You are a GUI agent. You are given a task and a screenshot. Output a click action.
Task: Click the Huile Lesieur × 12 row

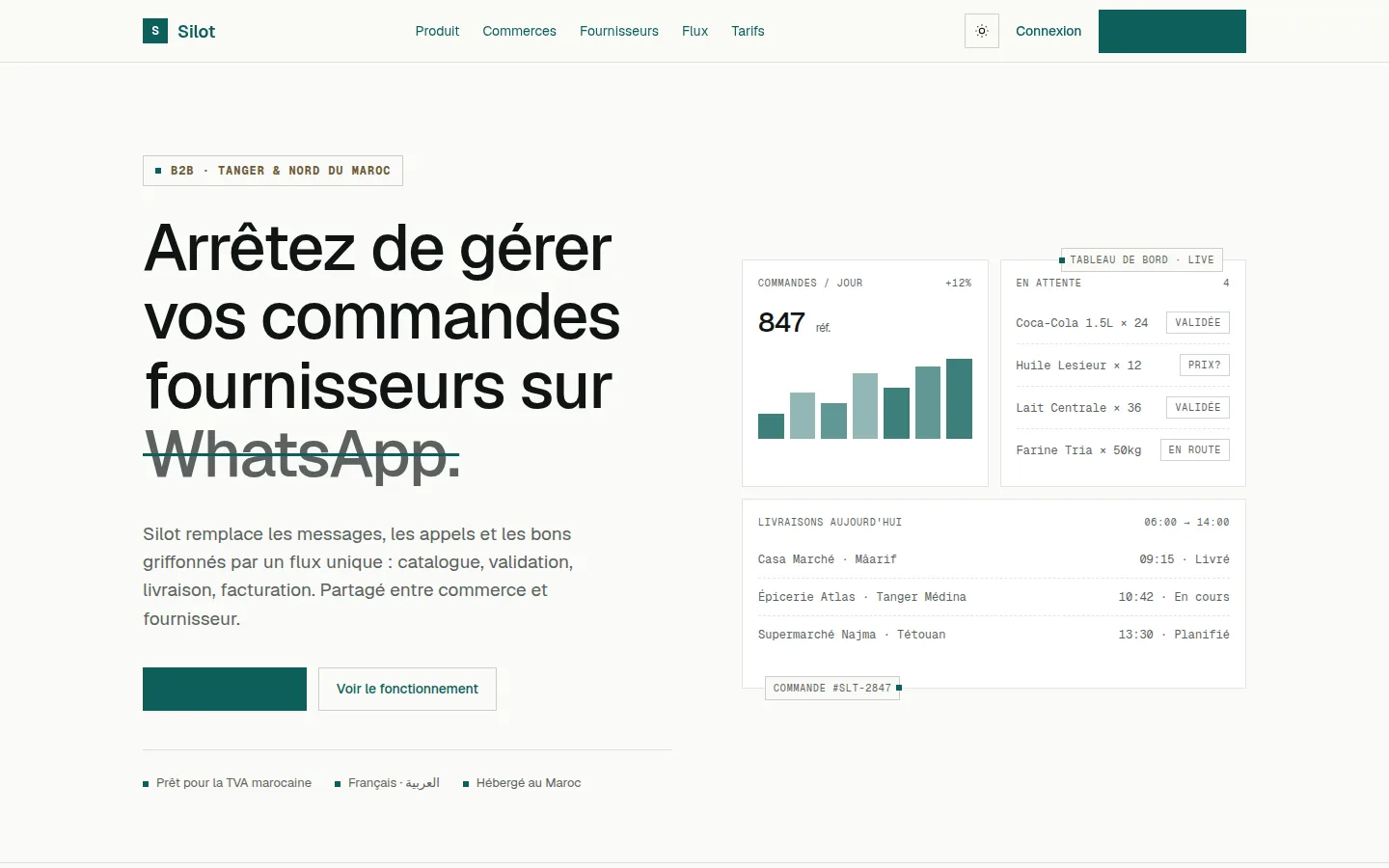1123,366
